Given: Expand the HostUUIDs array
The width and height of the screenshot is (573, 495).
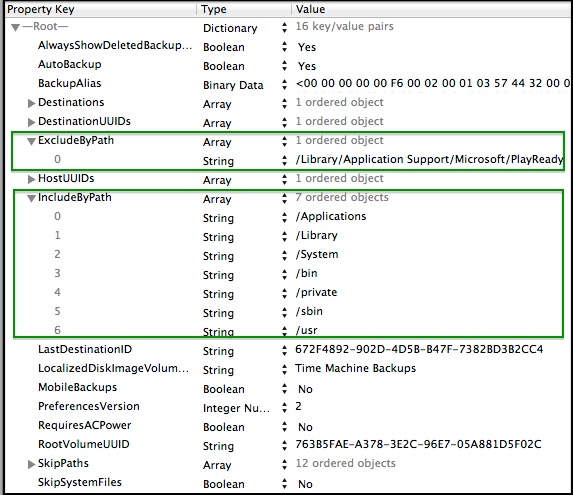Looking at the screenshot, I should (31, 179).
